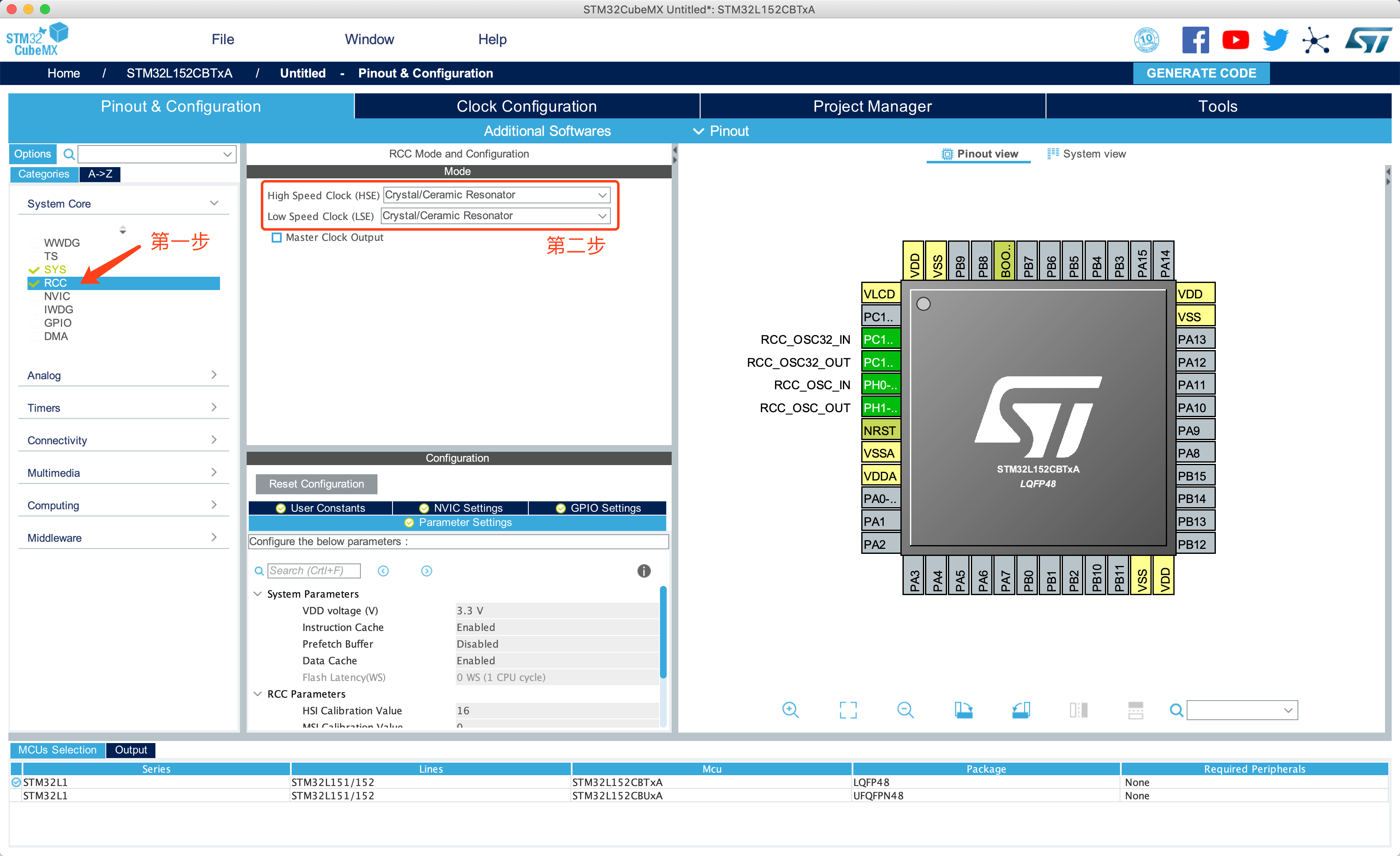
Task: Select the STM32L152CBTxA radio row indicator
Action: point(16,782)
